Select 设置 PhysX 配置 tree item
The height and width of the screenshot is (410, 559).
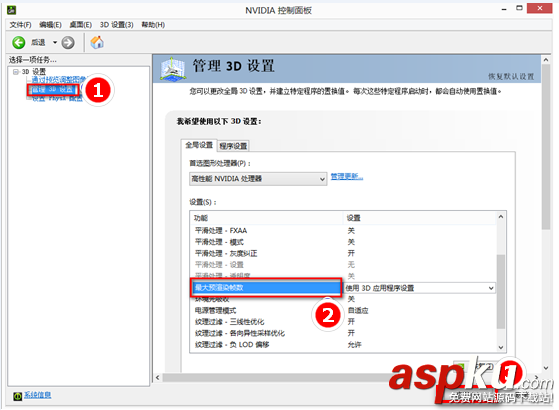coord(57,99)
